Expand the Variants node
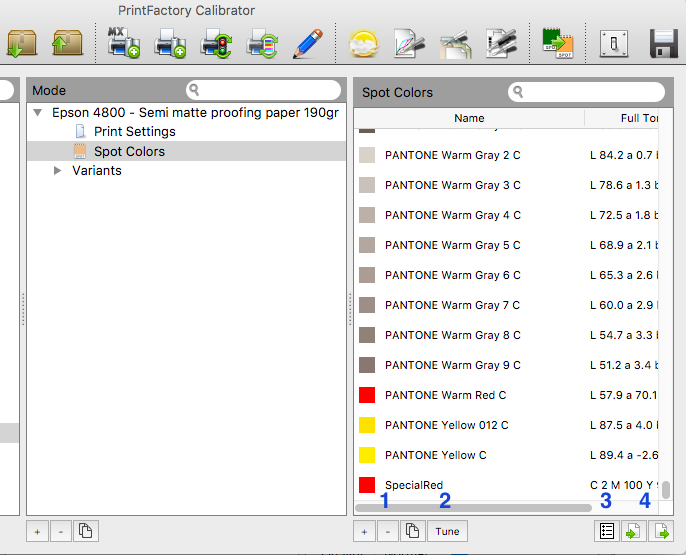Viewport: 686px width, 555px height. point(57,171)
